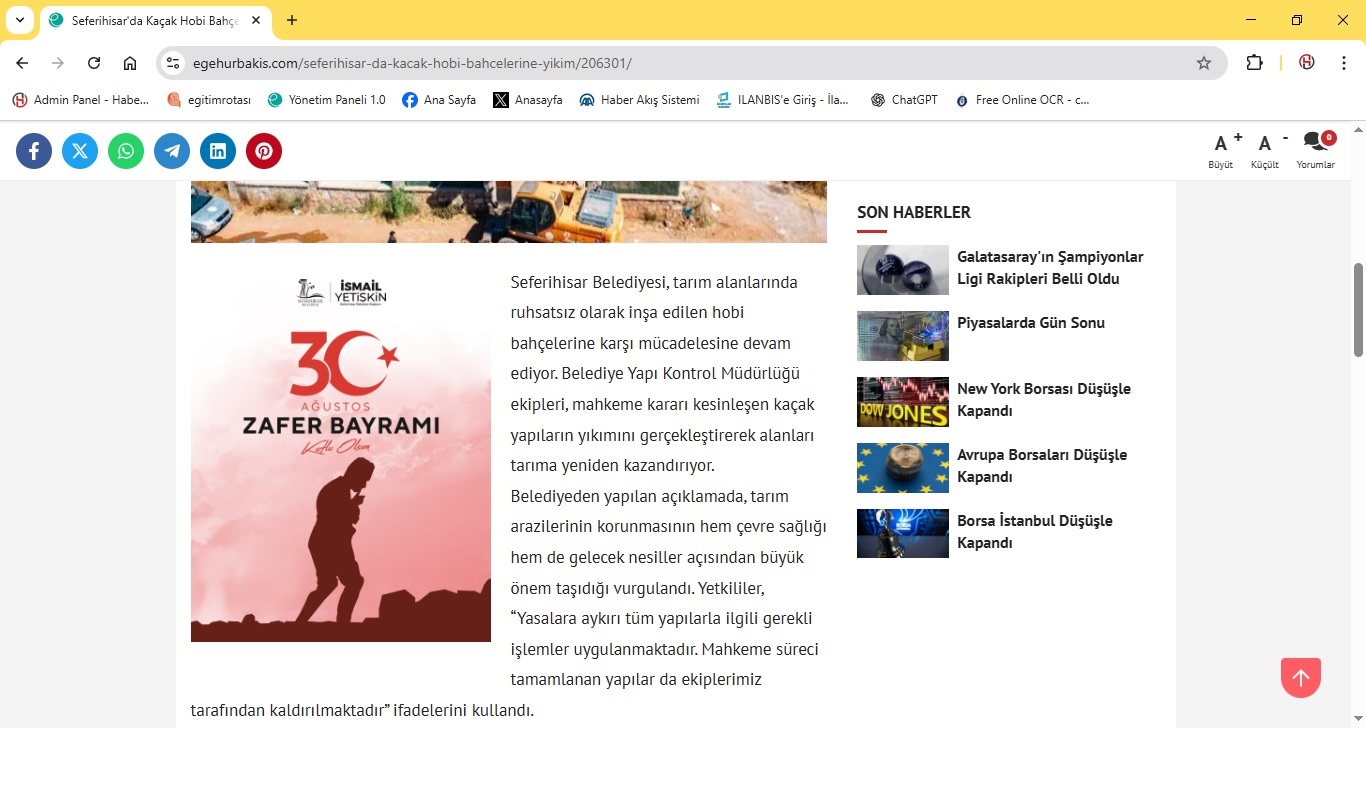Screen dimensions: 1366x810
Task: Open New York Borsası Düşüşle Kapandı link
Action: [1043, 400]
